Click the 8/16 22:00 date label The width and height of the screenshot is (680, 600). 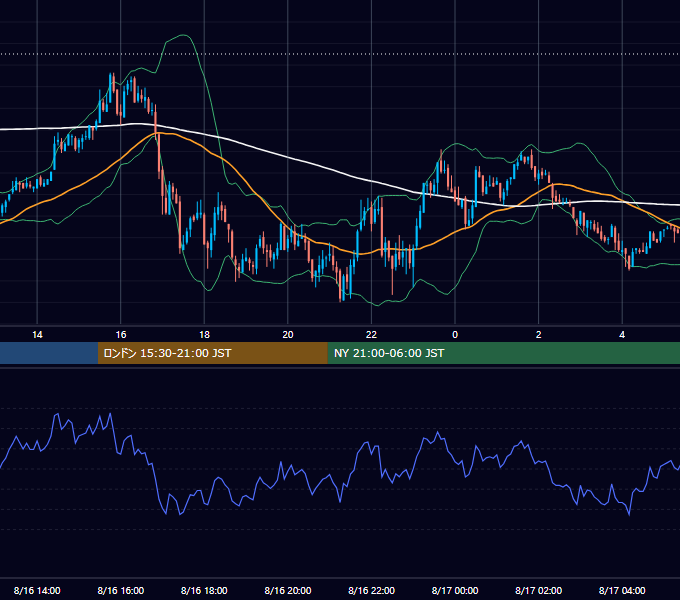coord(372,590)
